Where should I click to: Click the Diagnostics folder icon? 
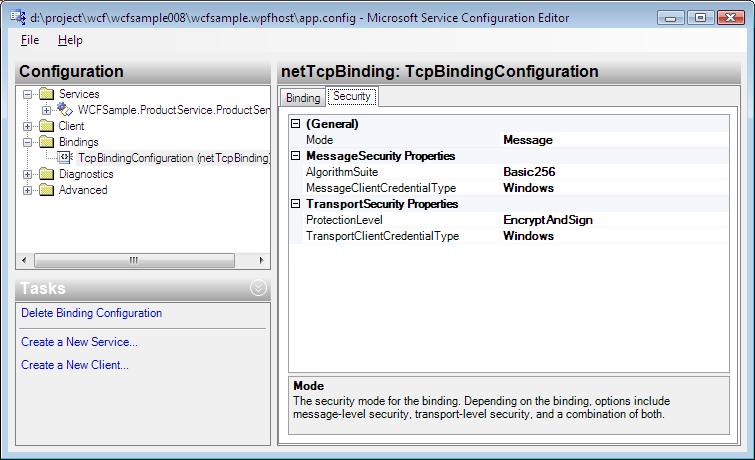[47, 174]
